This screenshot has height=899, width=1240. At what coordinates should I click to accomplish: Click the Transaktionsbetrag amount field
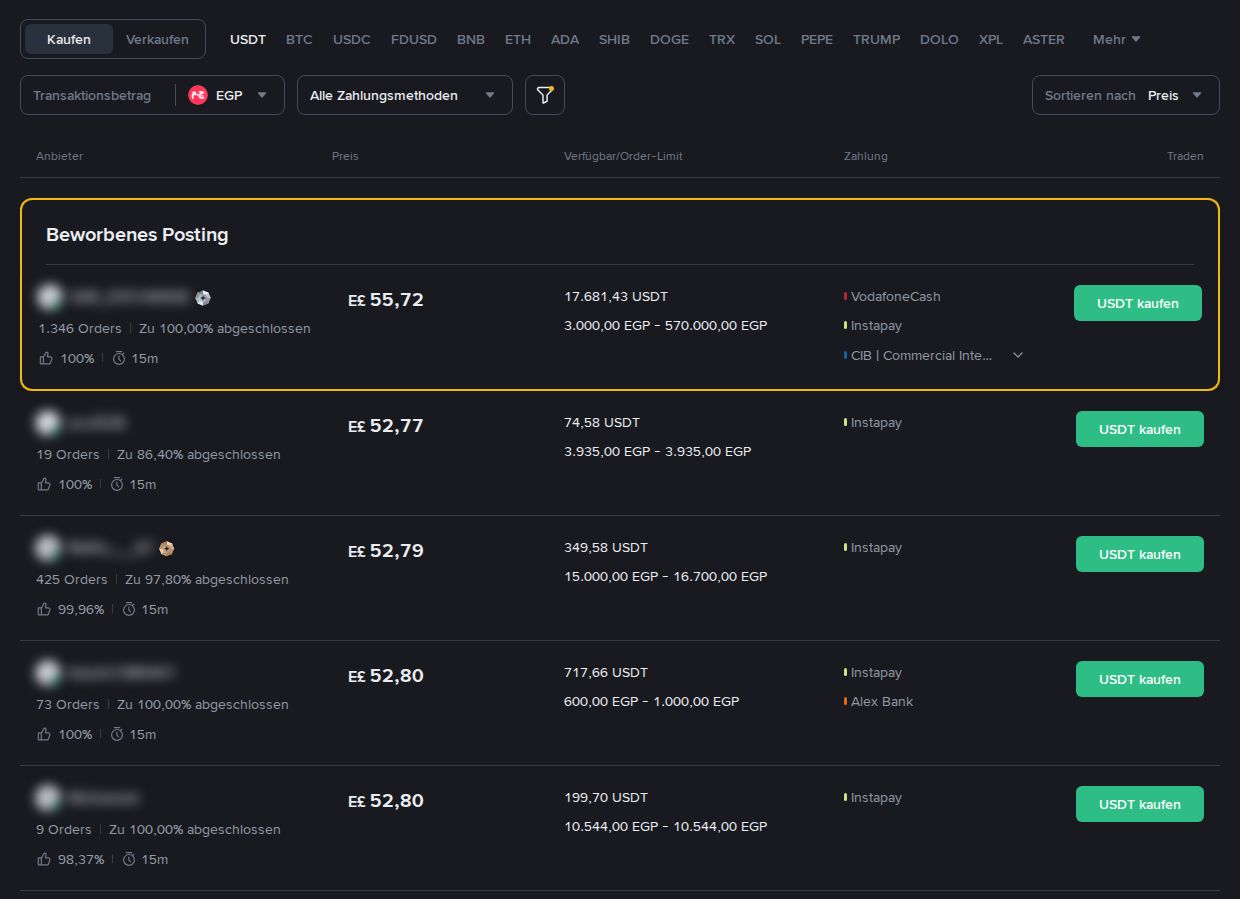[x=97, y=95]
